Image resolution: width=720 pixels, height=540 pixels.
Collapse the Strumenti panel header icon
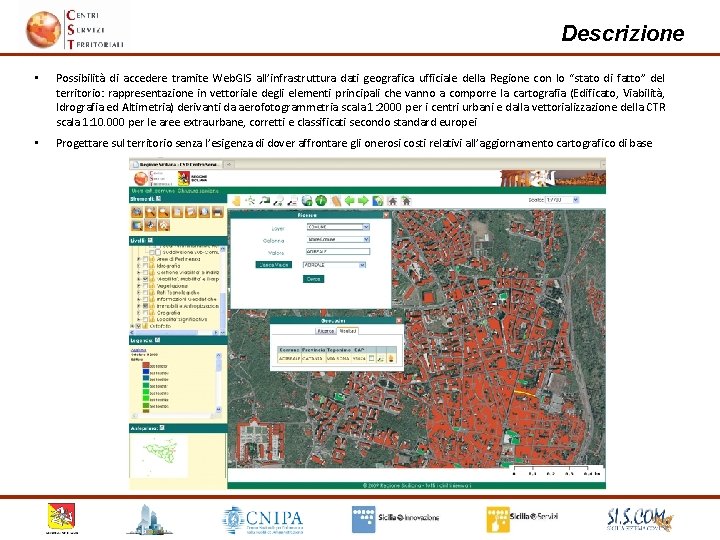[158, 199]
